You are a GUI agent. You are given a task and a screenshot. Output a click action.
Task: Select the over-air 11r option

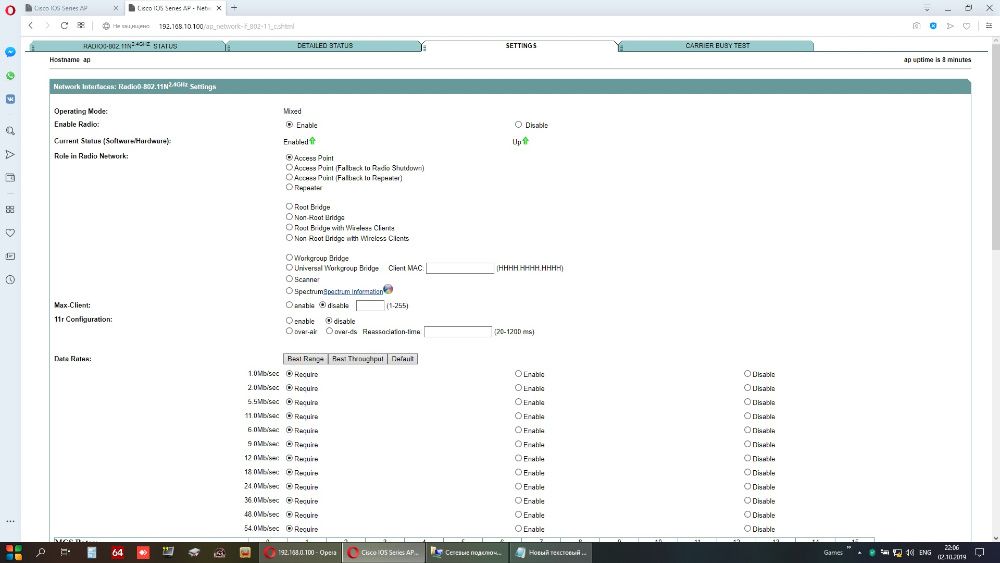pyautogui.click(x=290, y=331)
